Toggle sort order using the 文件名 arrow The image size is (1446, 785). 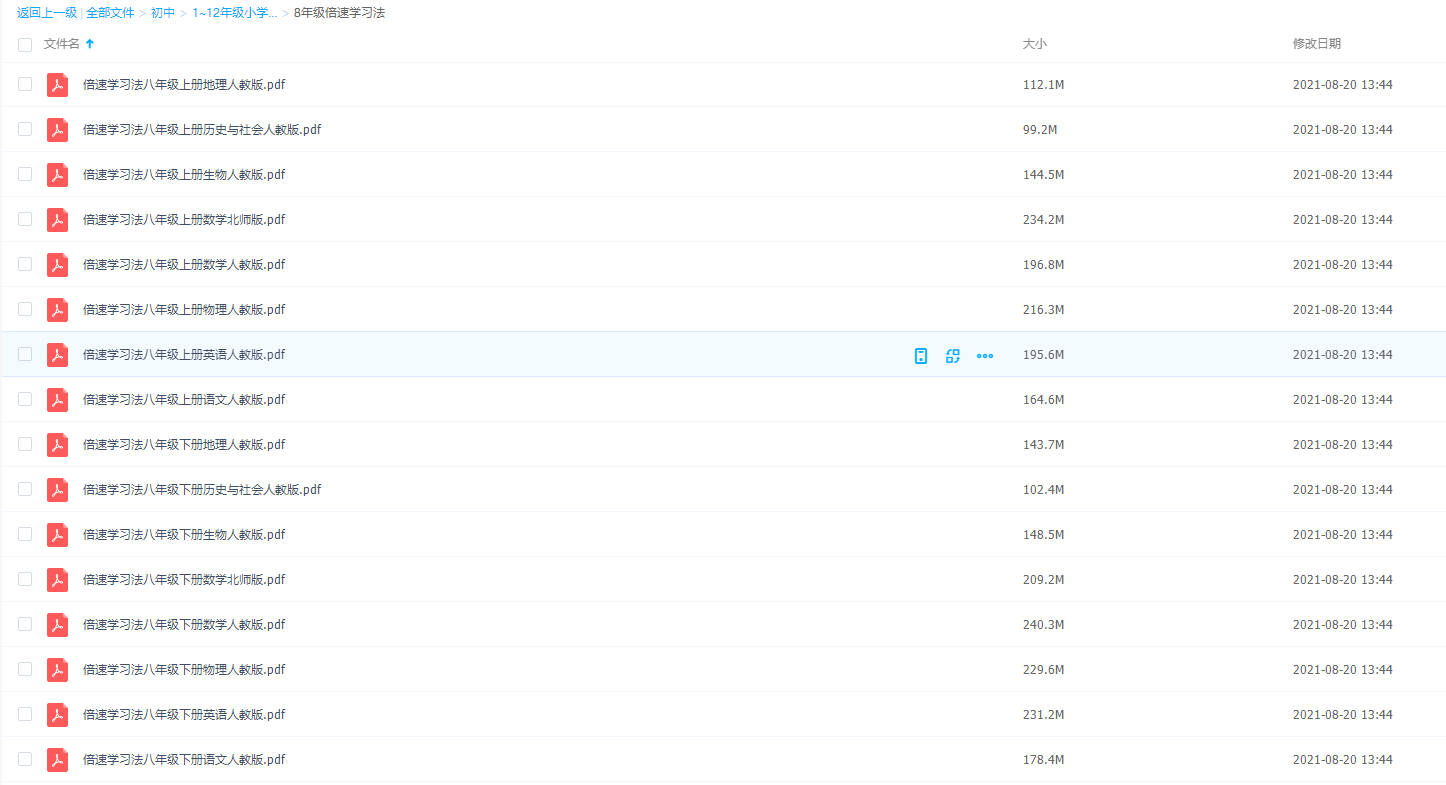(90, 44)
